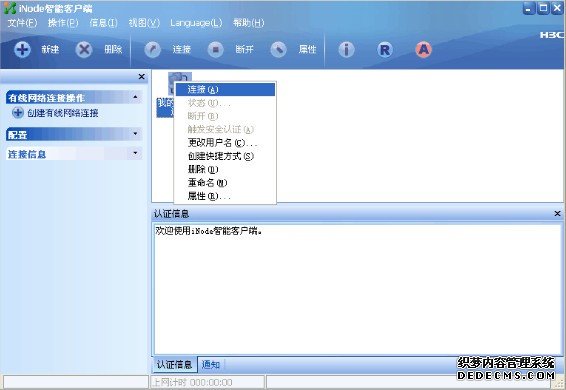Open the 帮助(H) menu
566x390 pixels.
pyautogui.click(x=249, y=23)
